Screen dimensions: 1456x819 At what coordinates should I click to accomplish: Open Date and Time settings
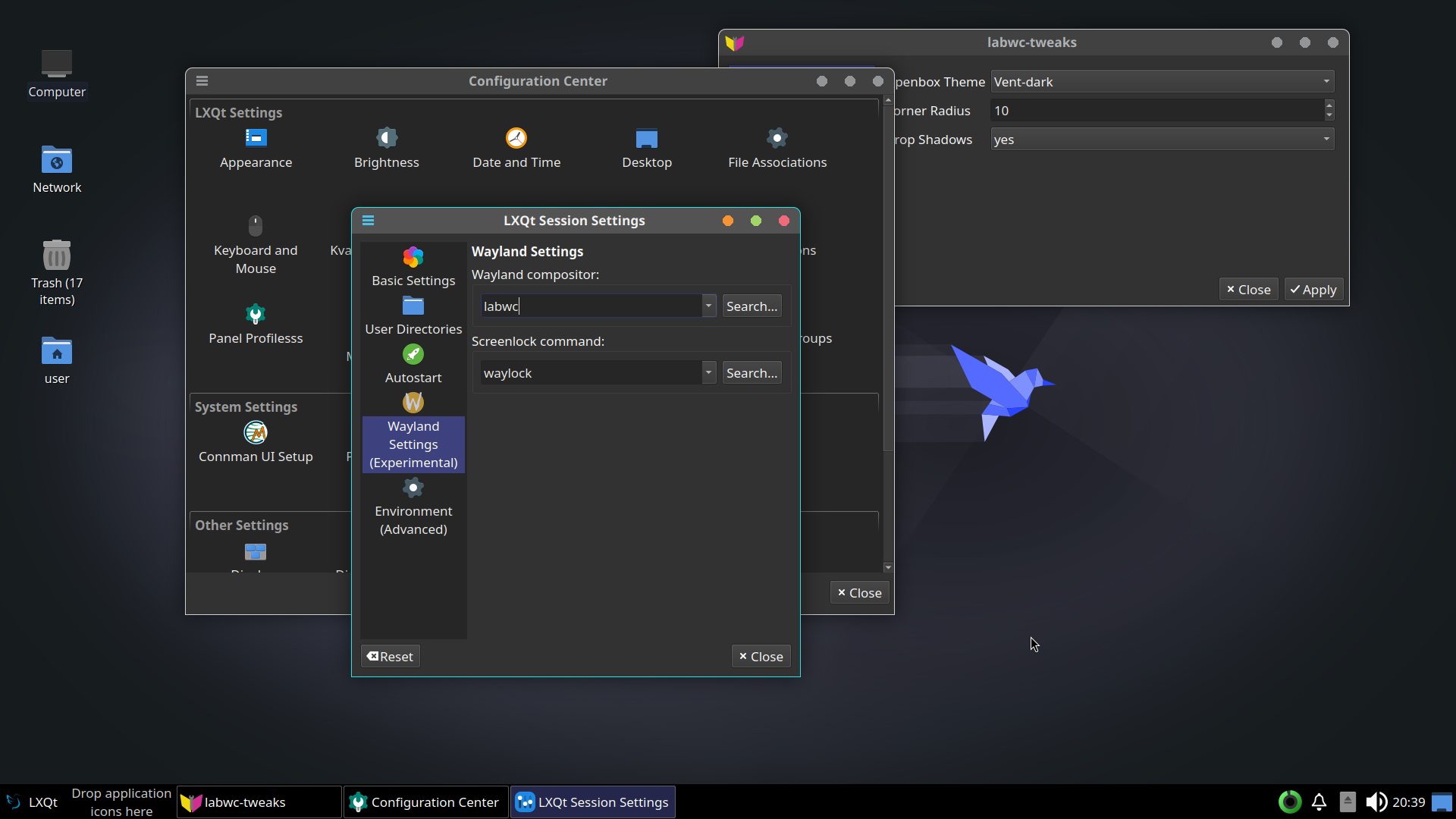[516, 149]
